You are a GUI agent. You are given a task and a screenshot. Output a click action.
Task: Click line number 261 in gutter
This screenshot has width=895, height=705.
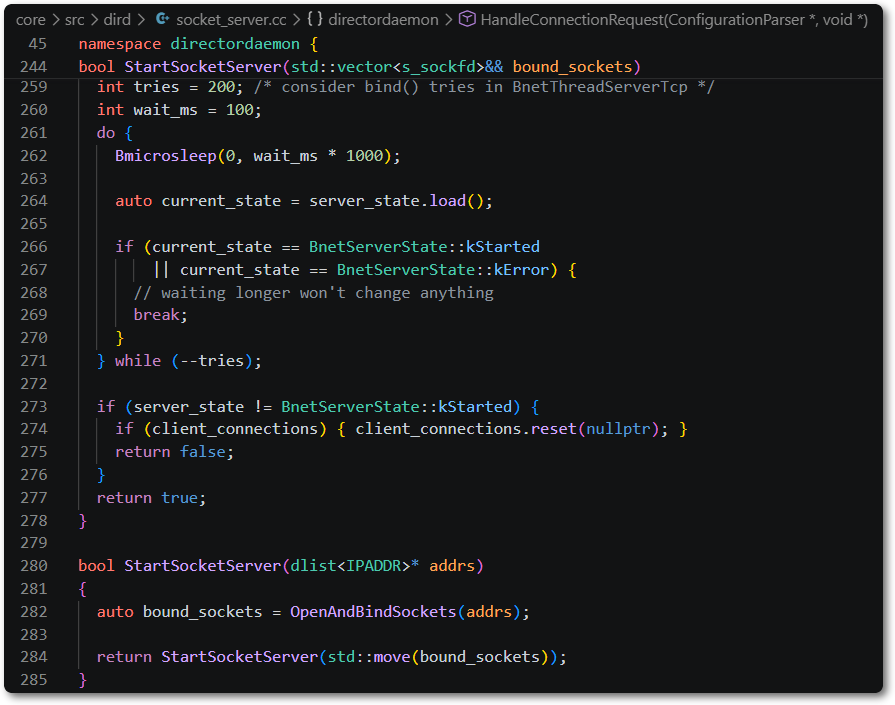(x=34, y=133)
